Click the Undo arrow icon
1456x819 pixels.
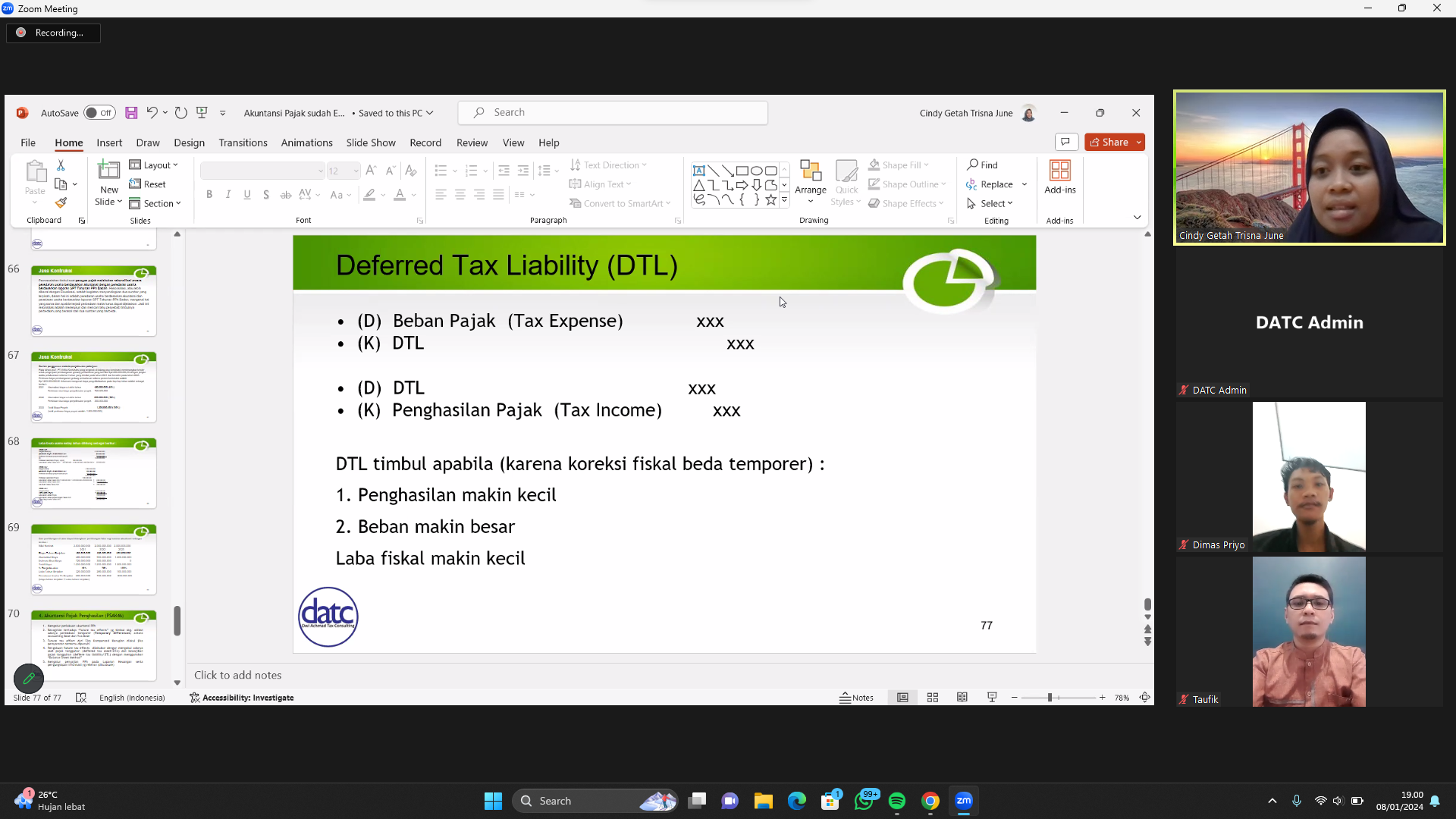tap(152, 113)
